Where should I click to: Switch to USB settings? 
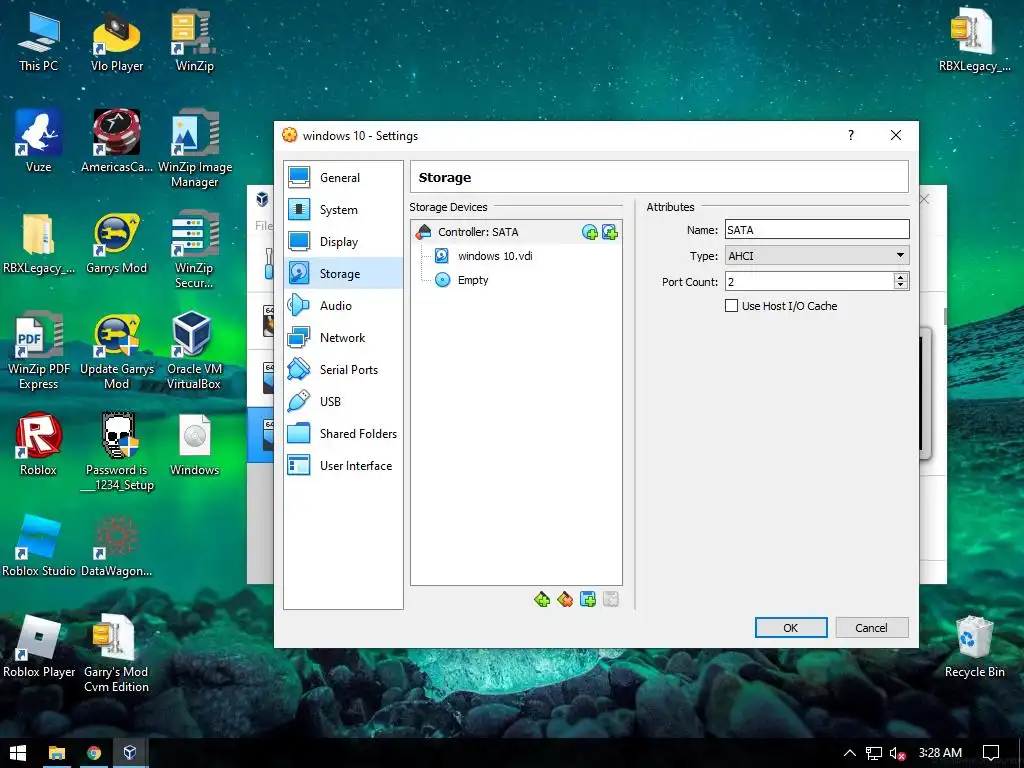point(343,402)
